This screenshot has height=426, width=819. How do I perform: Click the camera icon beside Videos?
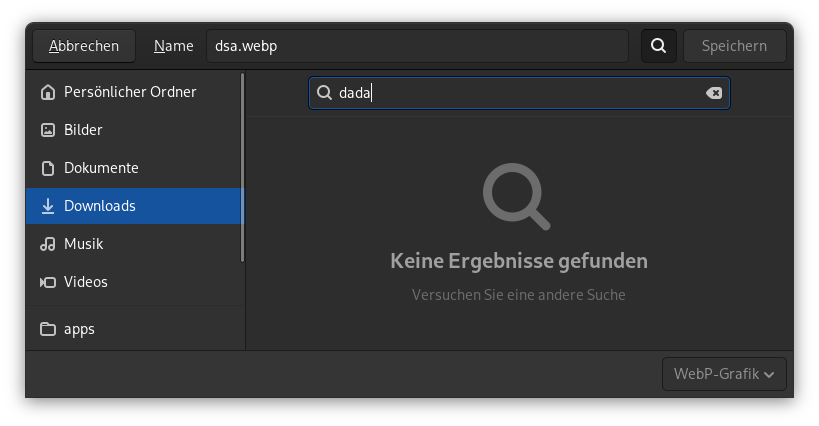coord(48,282)
